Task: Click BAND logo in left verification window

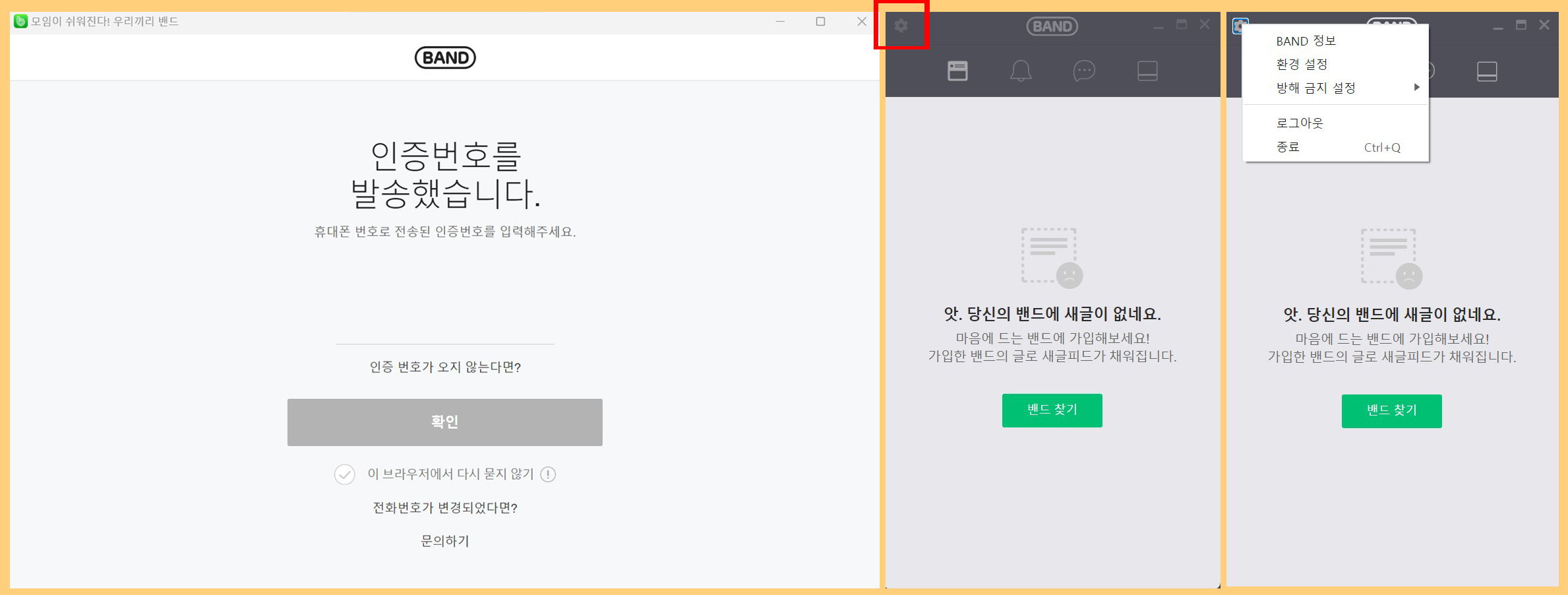Action: (x=445, y=57)
